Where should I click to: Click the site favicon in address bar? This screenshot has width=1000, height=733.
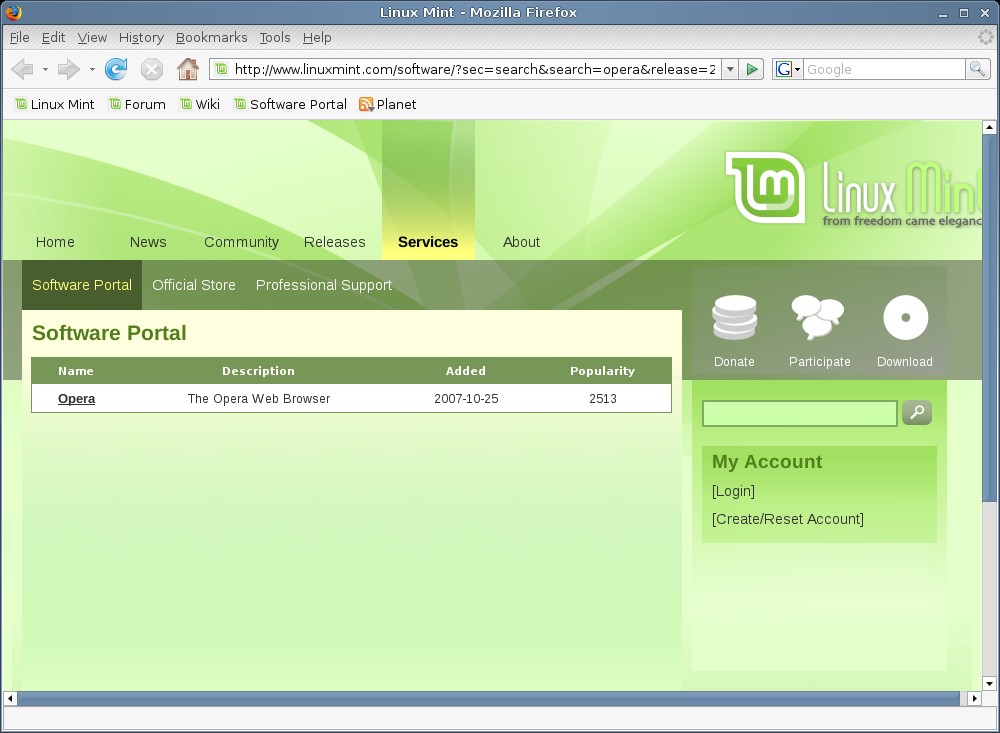(221, 69)
